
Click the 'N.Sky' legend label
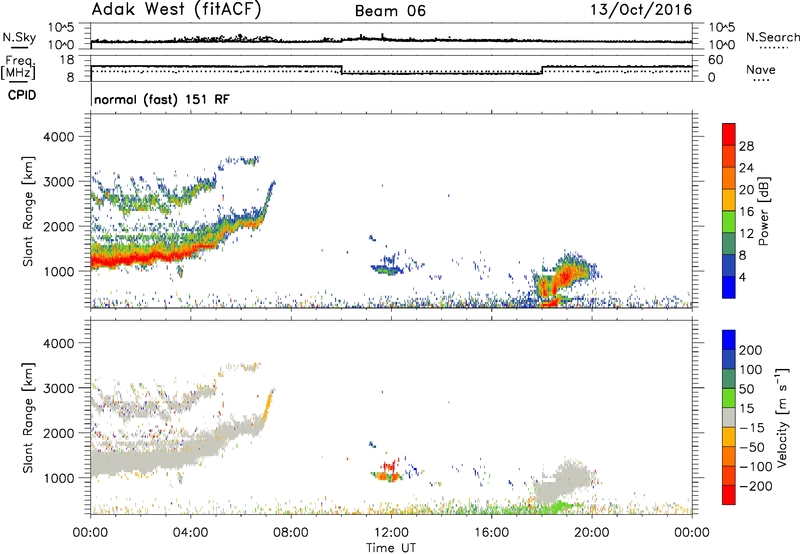pyautogui.click(x=19, y=37)
